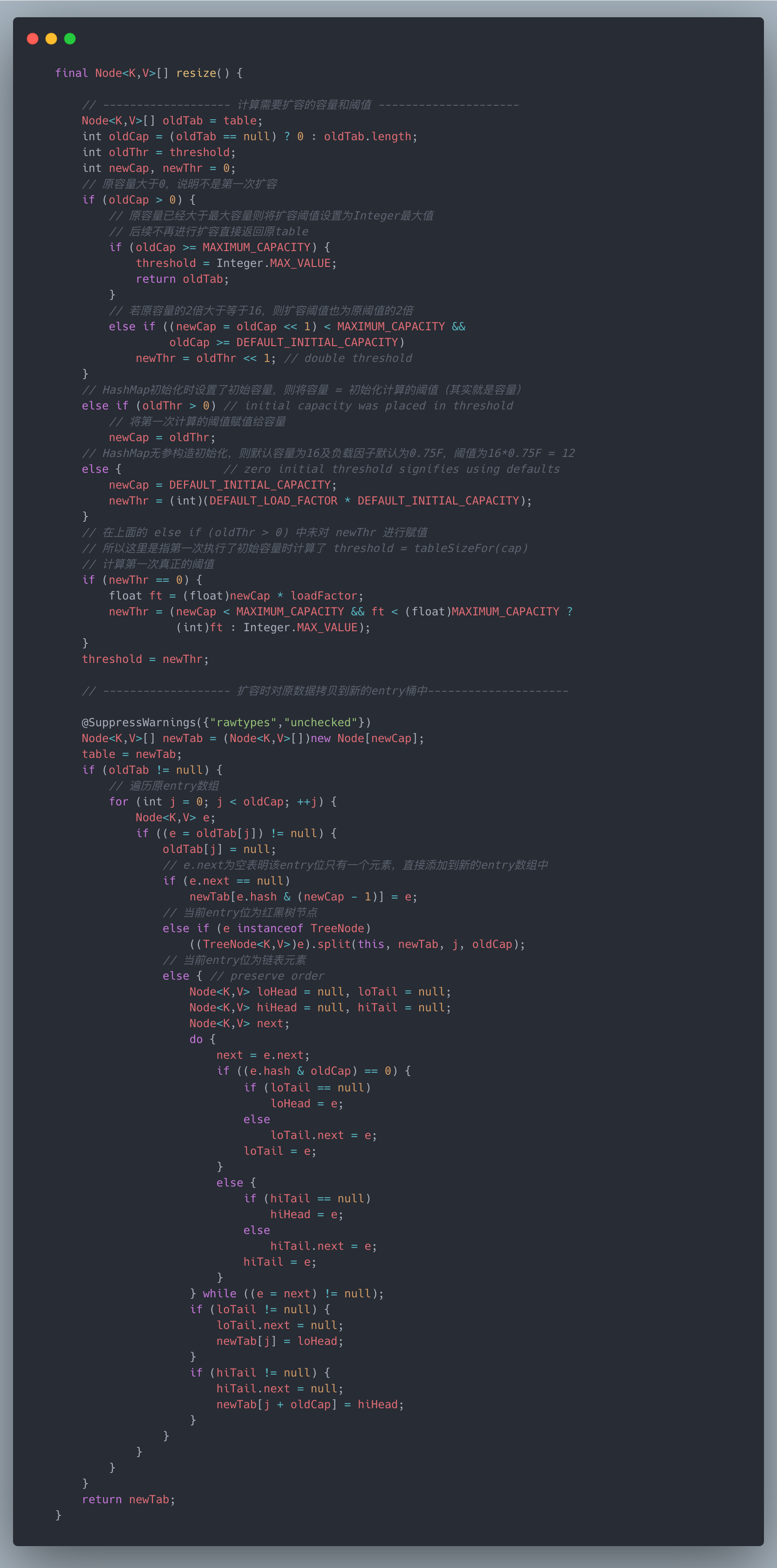This screenshot has height=1568, width=777.
Task: Click the 'hiTail.next = null;' line
Action: point(280,1388)
